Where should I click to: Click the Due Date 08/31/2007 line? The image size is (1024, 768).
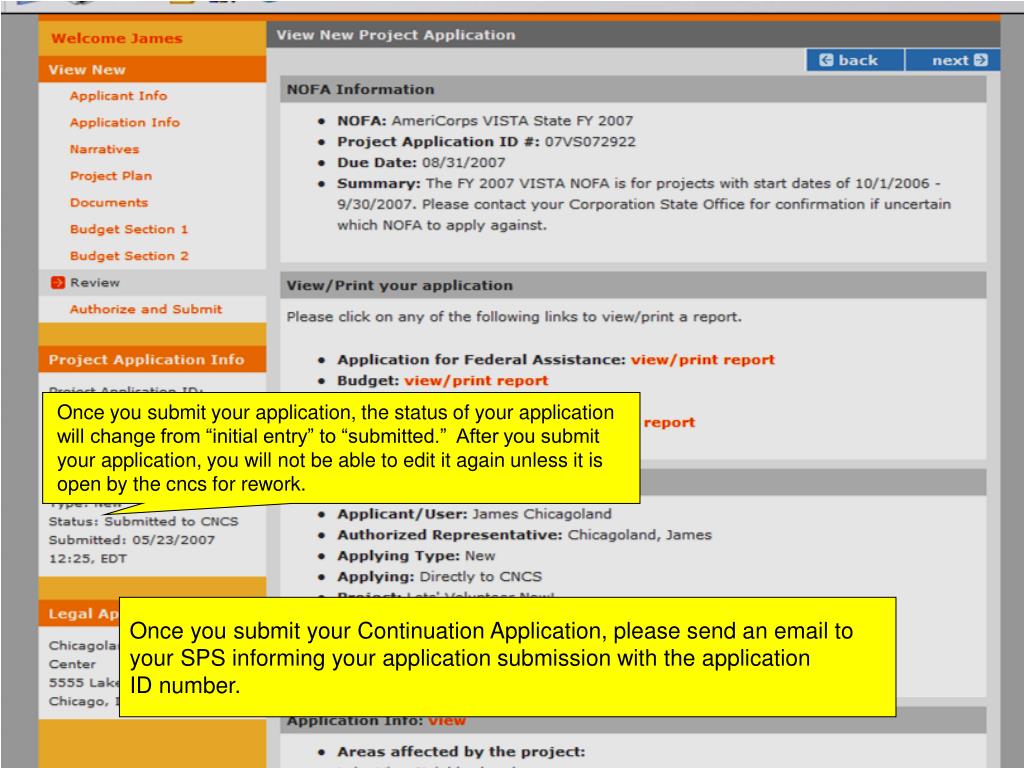pos(421,163)
